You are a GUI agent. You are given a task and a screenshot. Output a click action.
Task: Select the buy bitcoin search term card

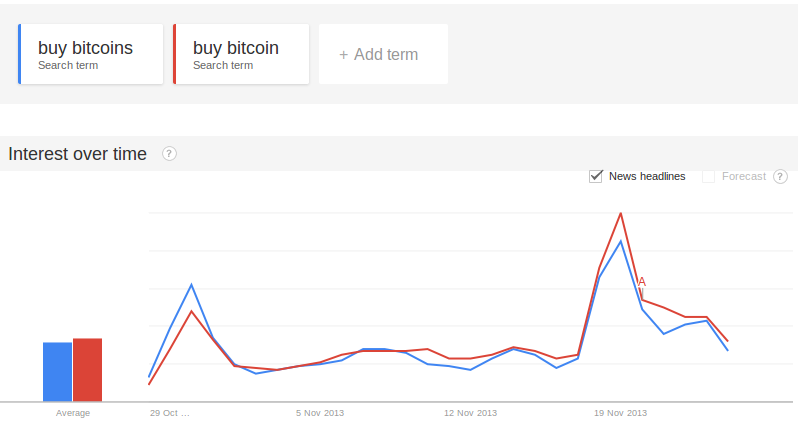click(x=241, y=54)
